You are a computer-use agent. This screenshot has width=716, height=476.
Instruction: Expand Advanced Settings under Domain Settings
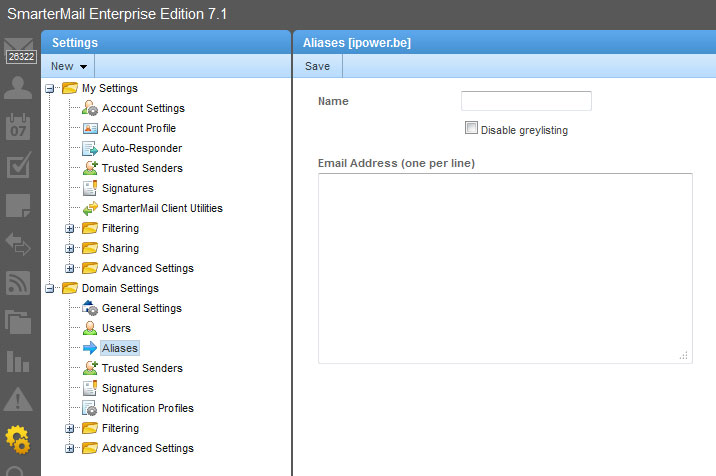pos(70,448)
